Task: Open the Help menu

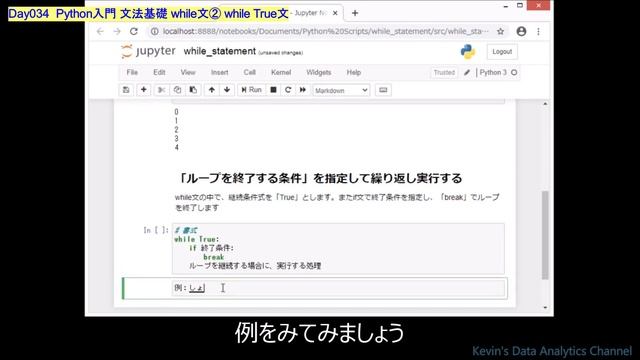Action: coord(354,72)
